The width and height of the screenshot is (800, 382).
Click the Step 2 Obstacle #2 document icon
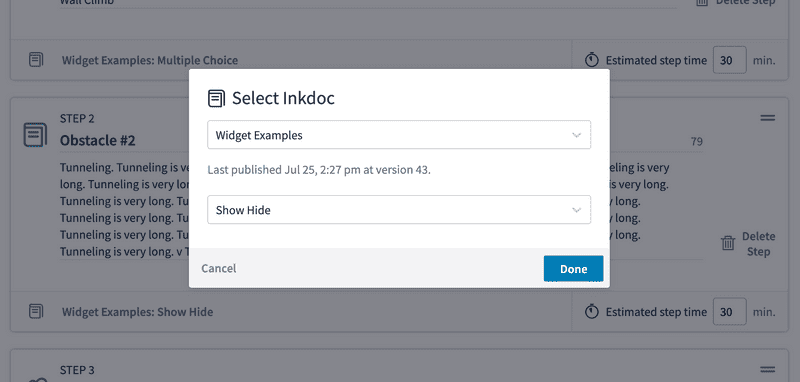[x=36, y=135]
